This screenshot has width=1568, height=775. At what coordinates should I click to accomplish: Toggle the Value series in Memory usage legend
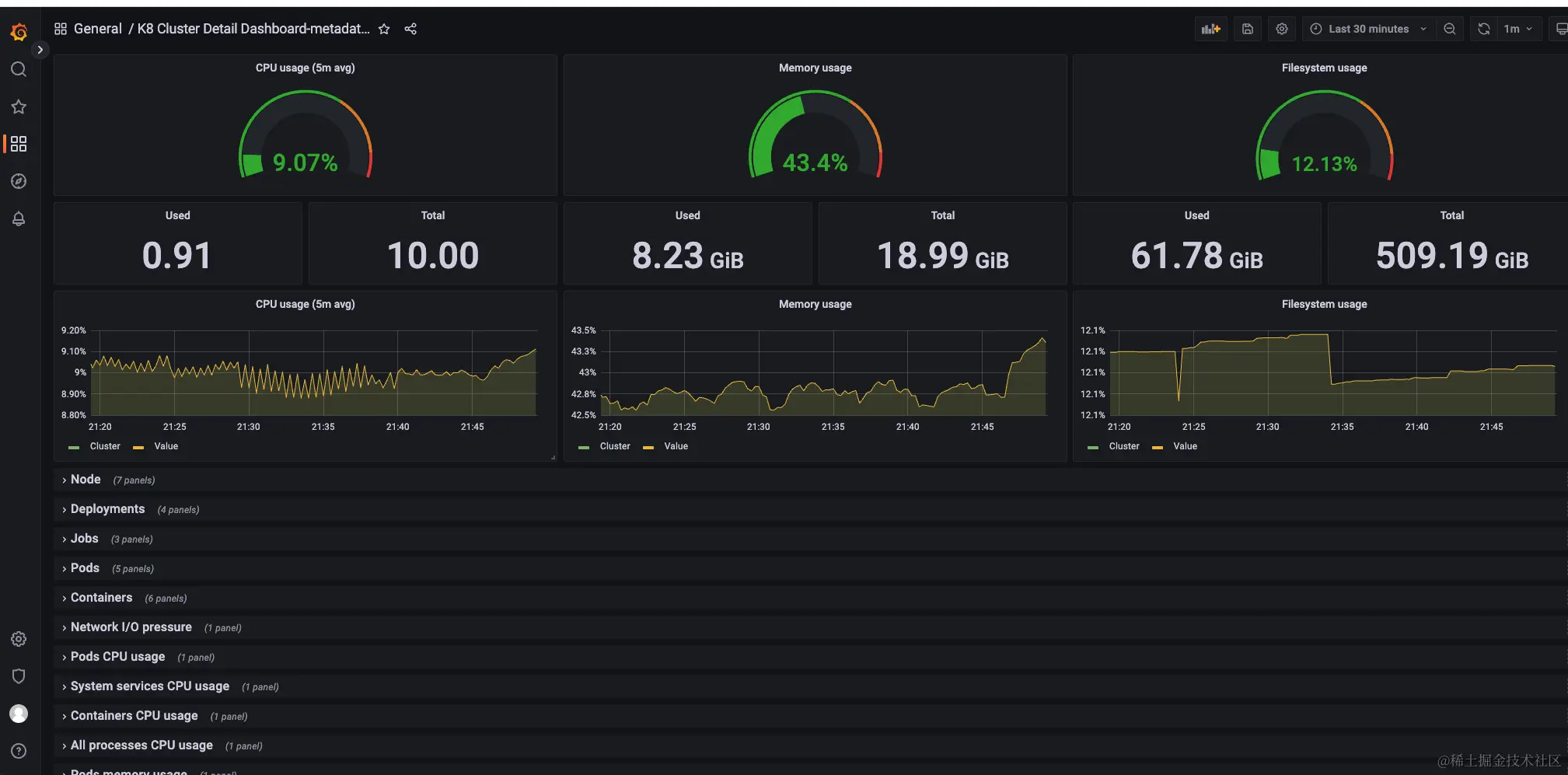point(676,446)
